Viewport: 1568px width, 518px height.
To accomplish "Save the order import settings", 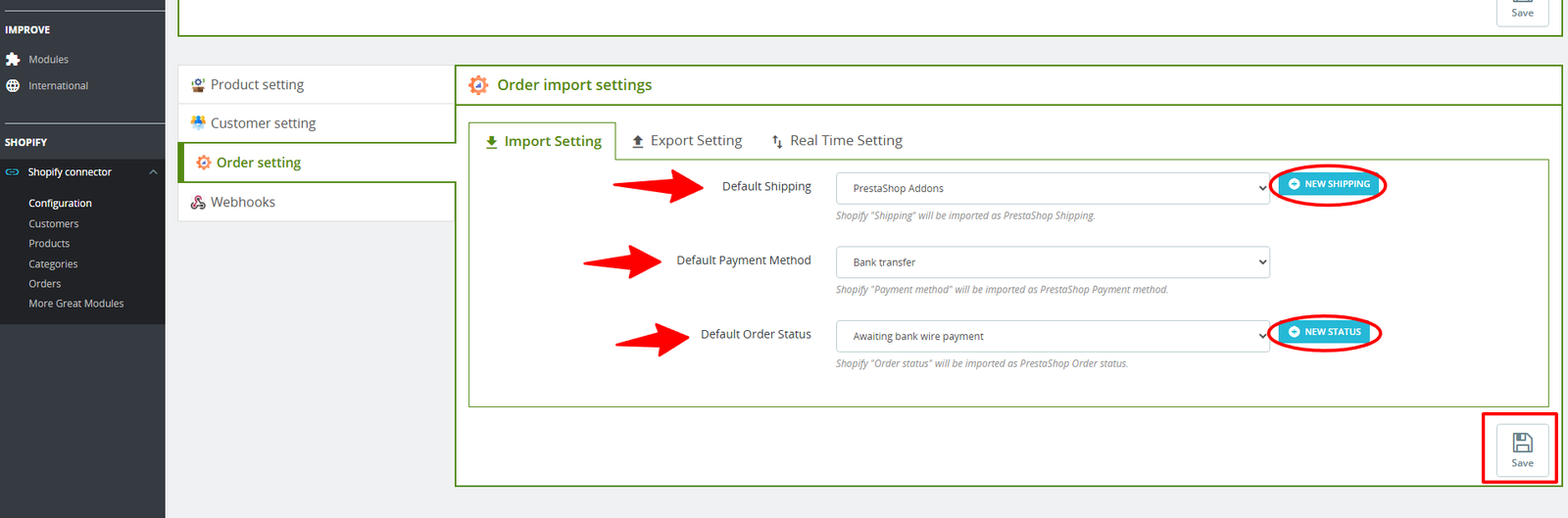I will [1522, 450].
